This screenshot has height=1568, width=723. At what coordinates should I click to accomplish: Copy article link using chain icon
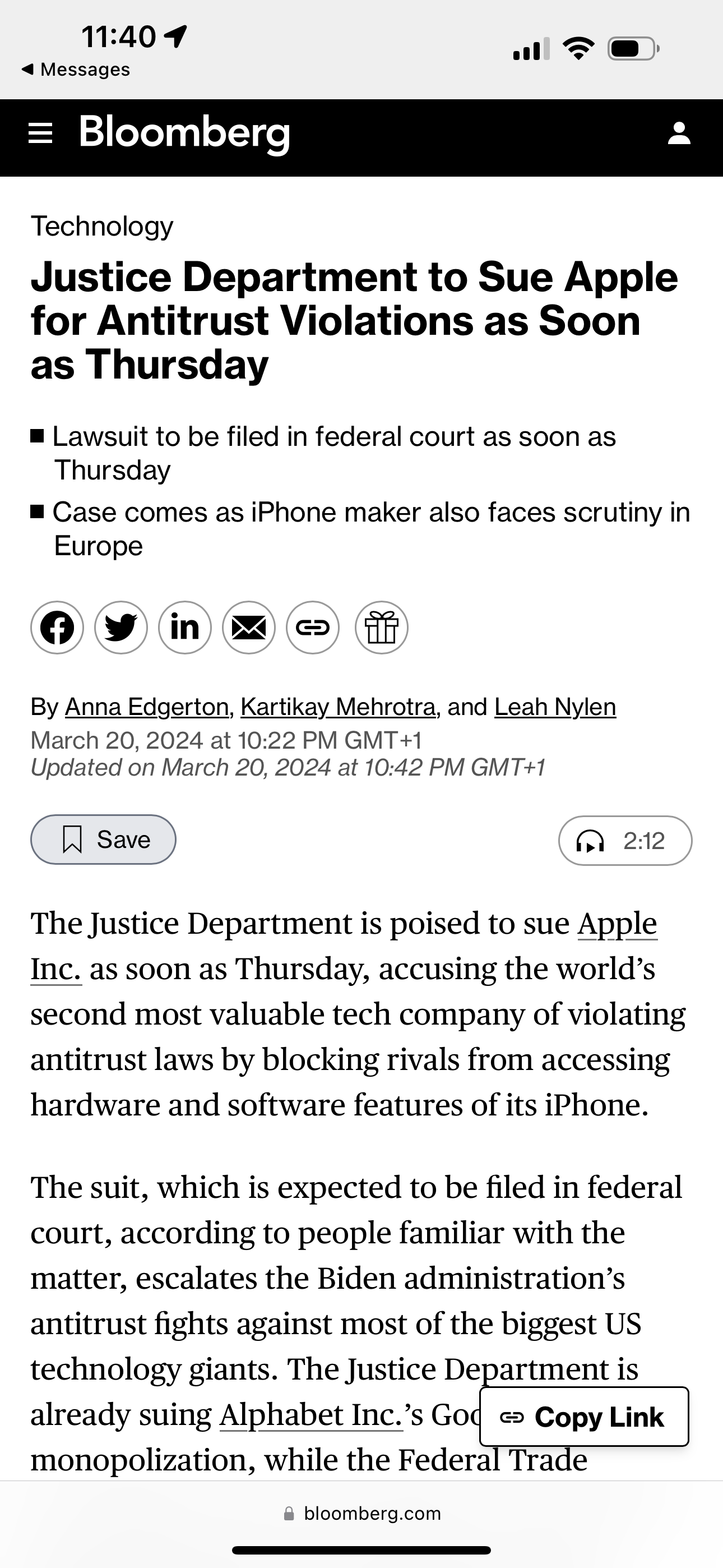(313, 628)
